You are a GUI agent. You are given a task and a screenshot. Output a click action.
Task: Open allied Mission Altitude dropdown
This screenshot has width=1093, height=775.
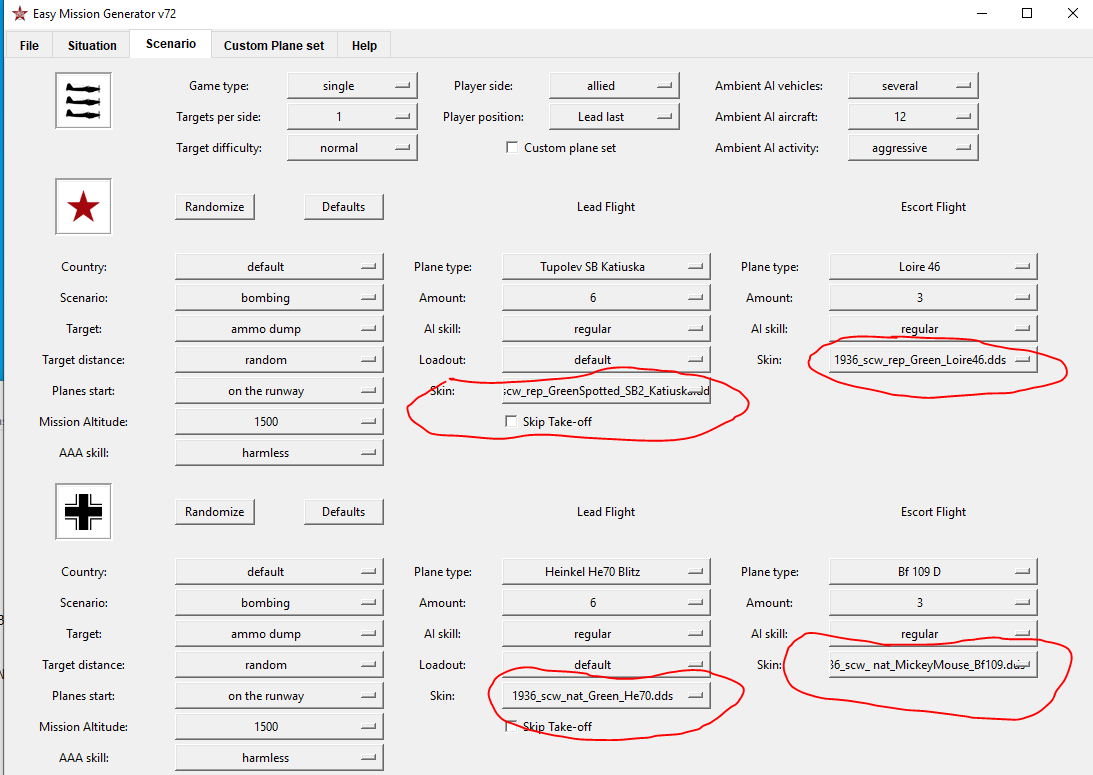click(279, 422)
